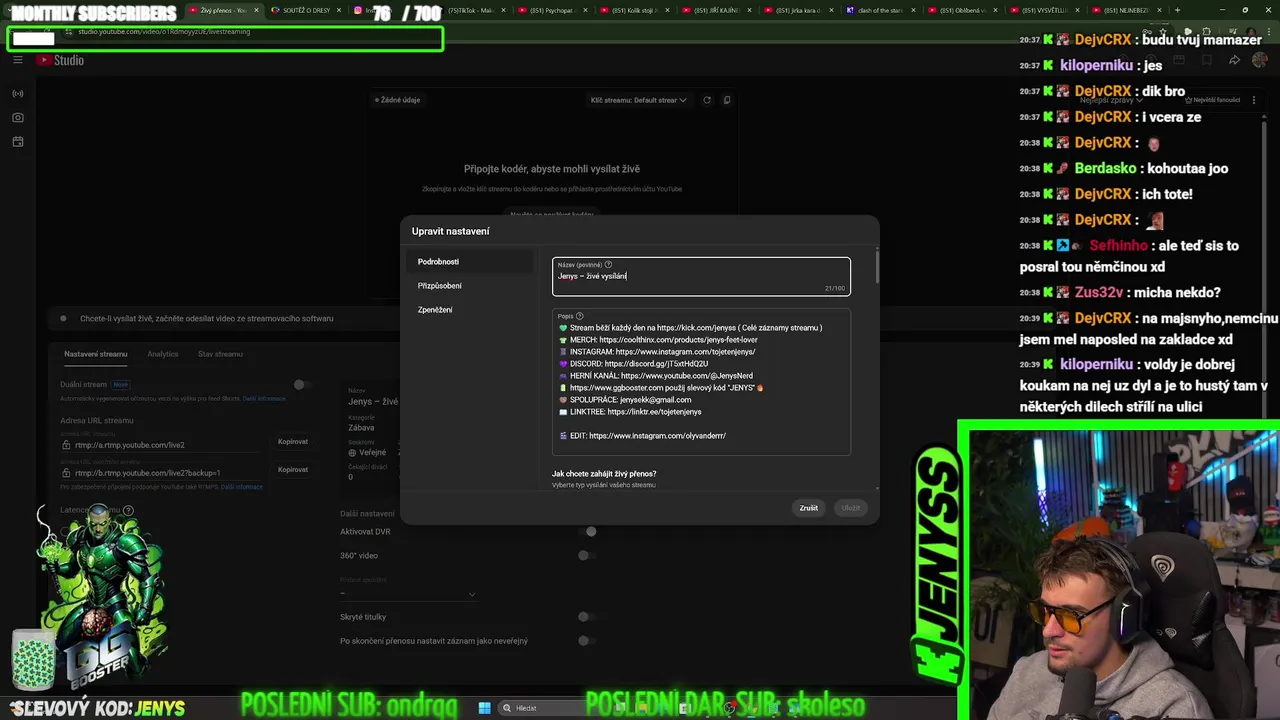
Task: Open the YouTube Studio hamburger menu
Action: coord(18,60)
